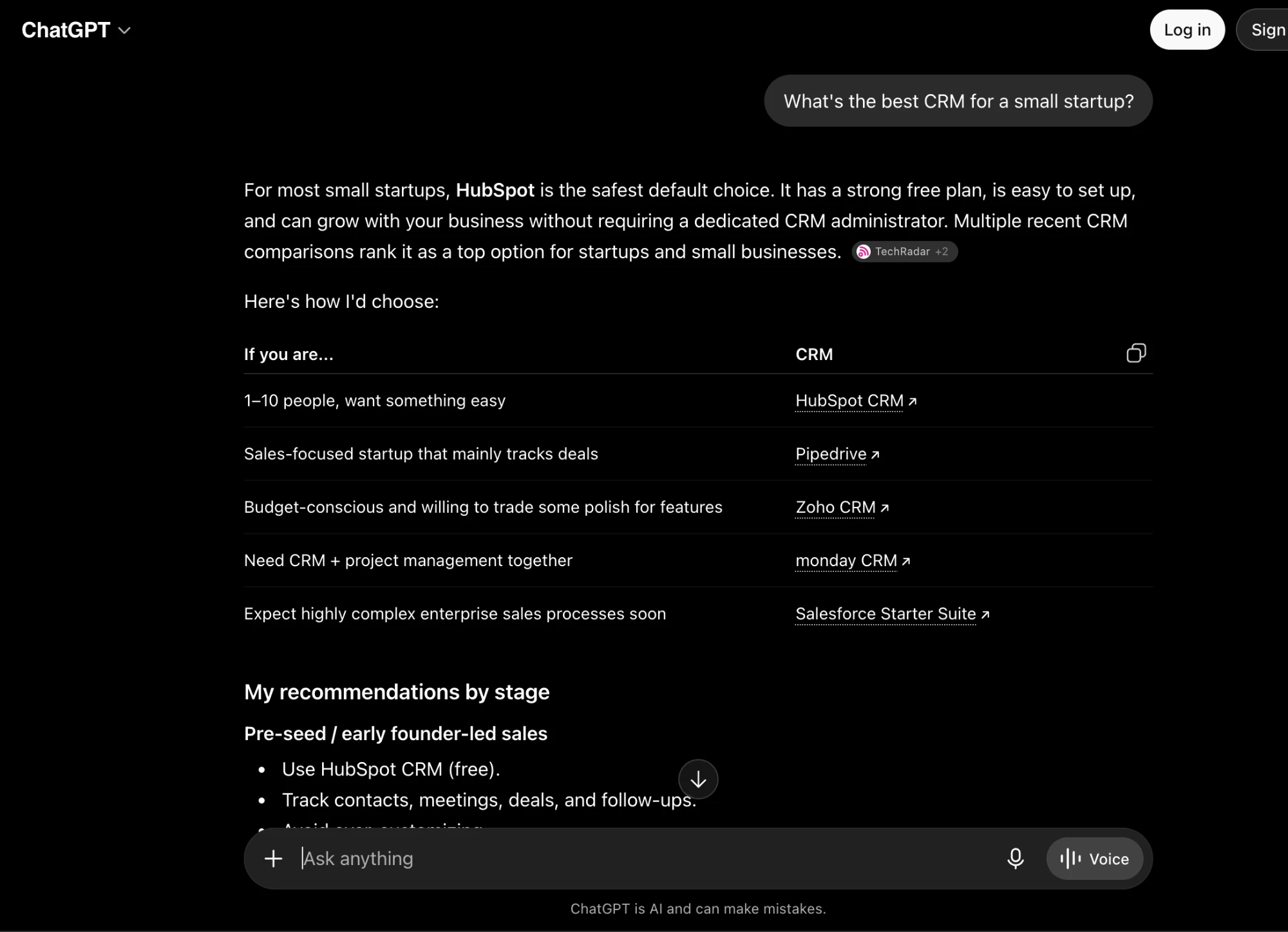This screenshot has width=1288, height=932.
Task: Click the microphone dictation icon
Action: coord(1016,859)
